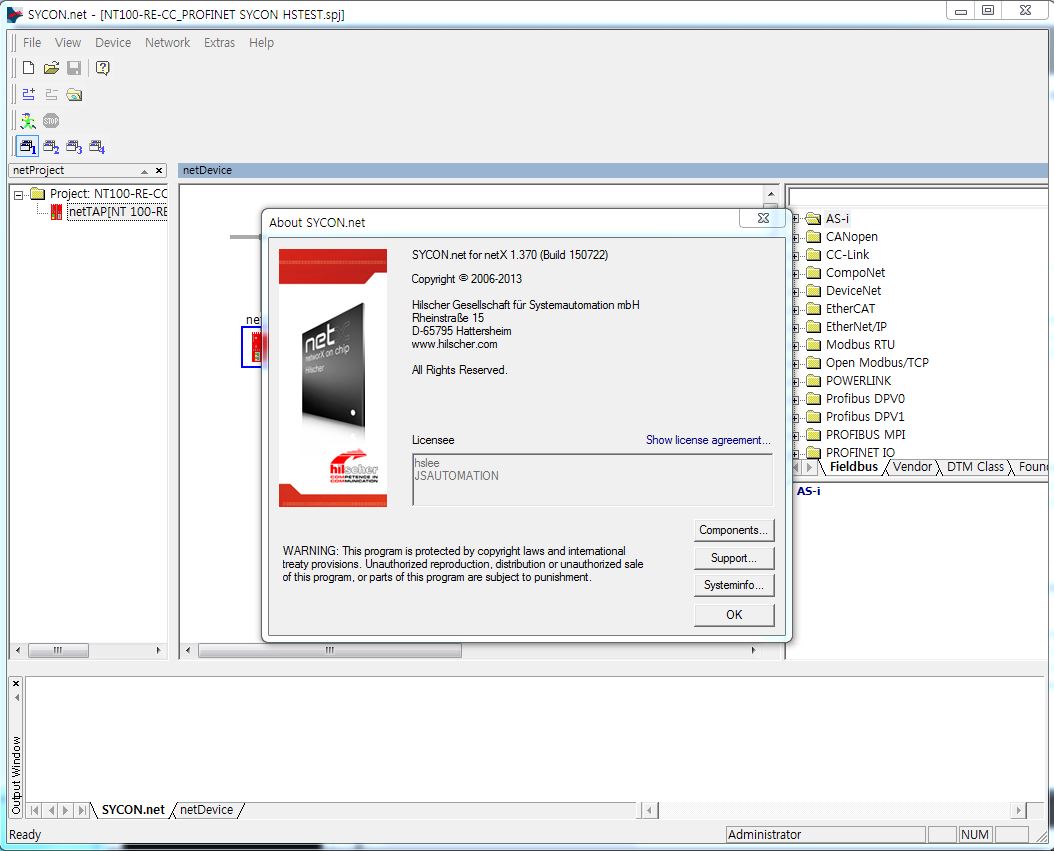Select the SYCON.net output tab
The height and width of the screenshot is (851, 1054).
click(133, 810)
